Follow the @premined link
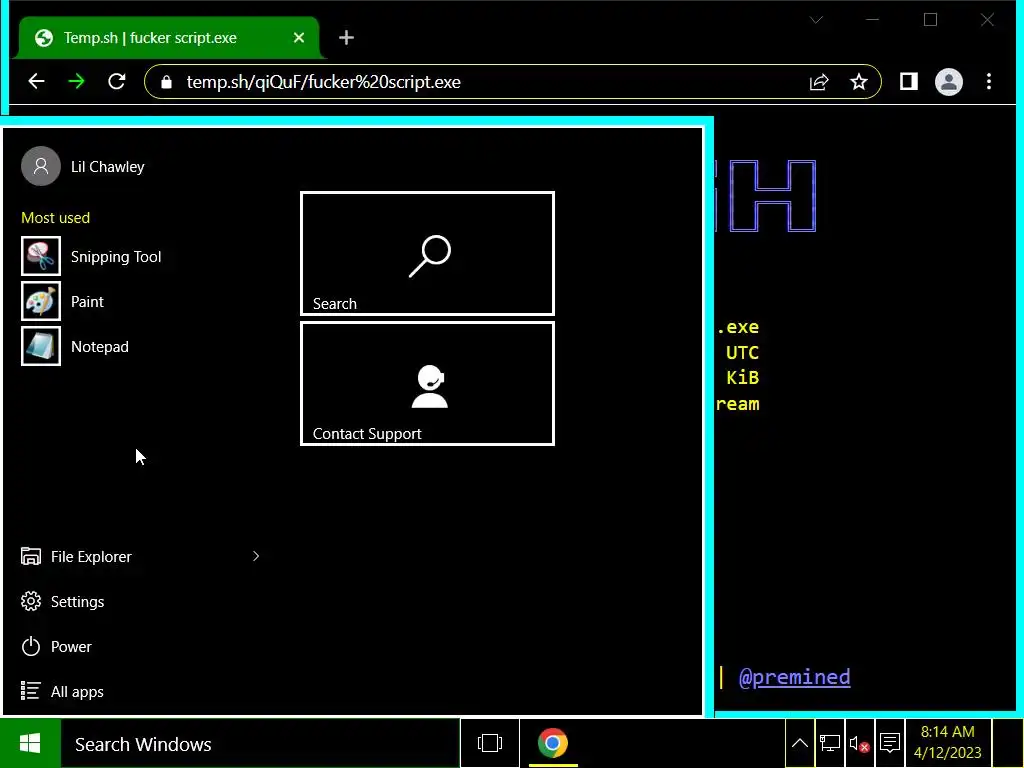Image resolution: width=1024 pixels, height=768 pixels. click(794, 677)
